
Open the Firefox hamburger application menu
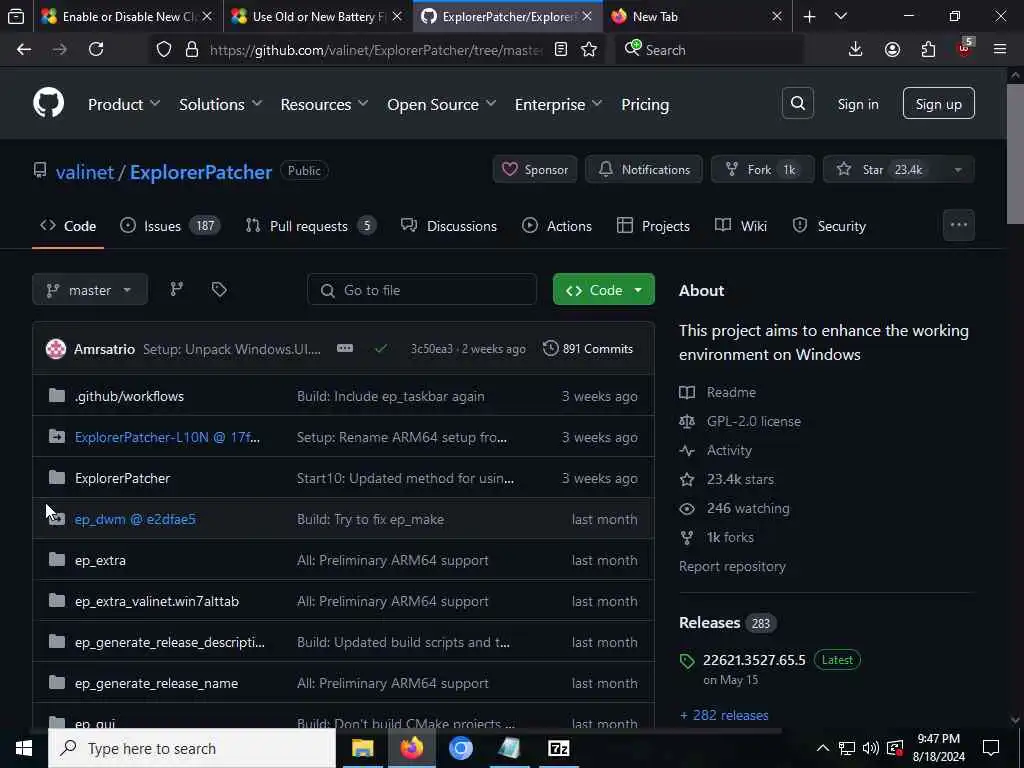pyautogui.click(x=1000, y=49)
